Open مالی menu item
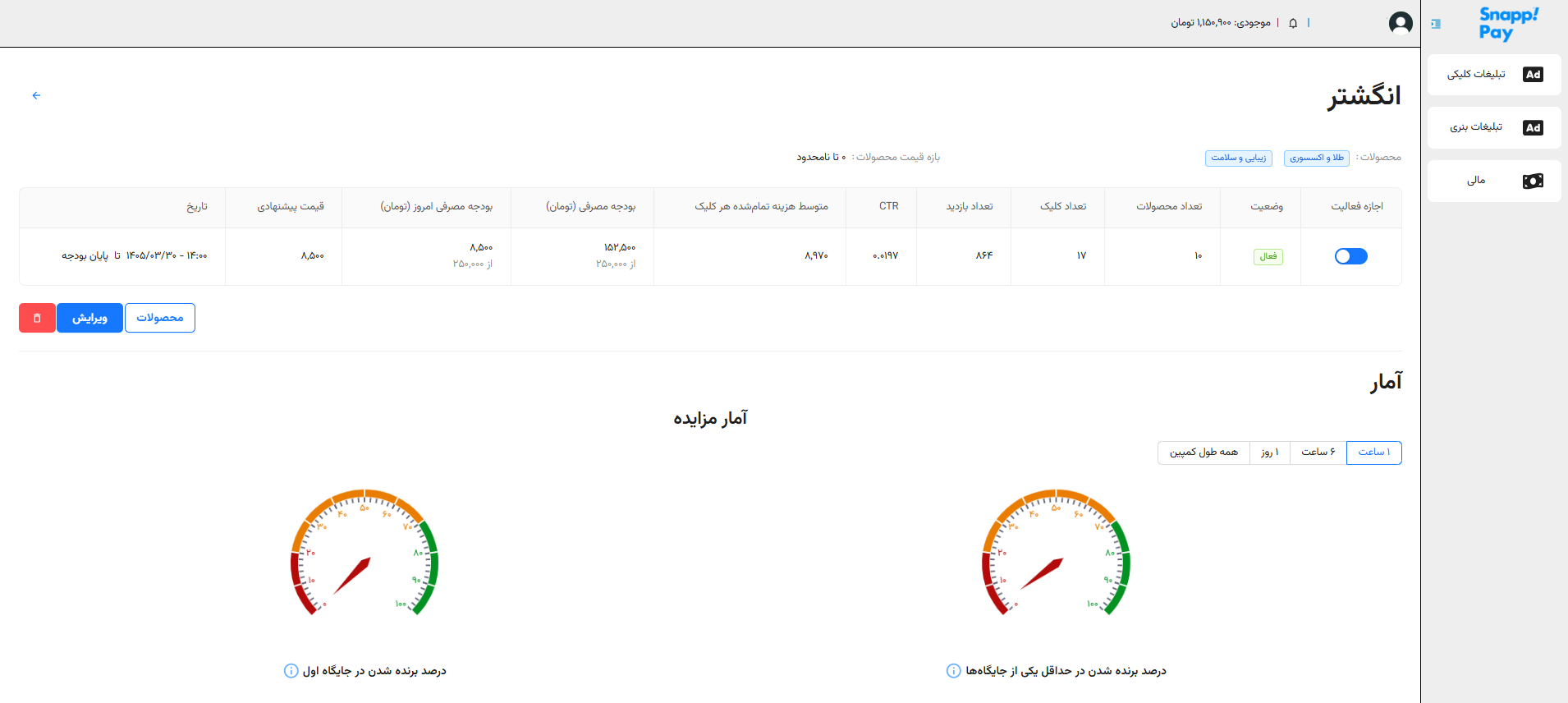Image resolution: width=1568 pixels, height=703 pixels. click(1494, 181)
